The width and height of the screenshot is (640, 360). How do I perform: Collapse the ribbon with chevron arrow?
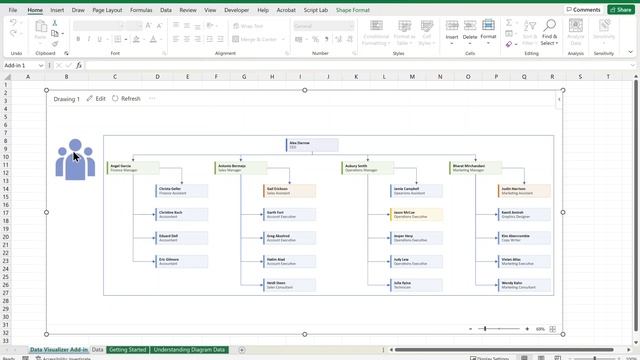tap(630, 52)
